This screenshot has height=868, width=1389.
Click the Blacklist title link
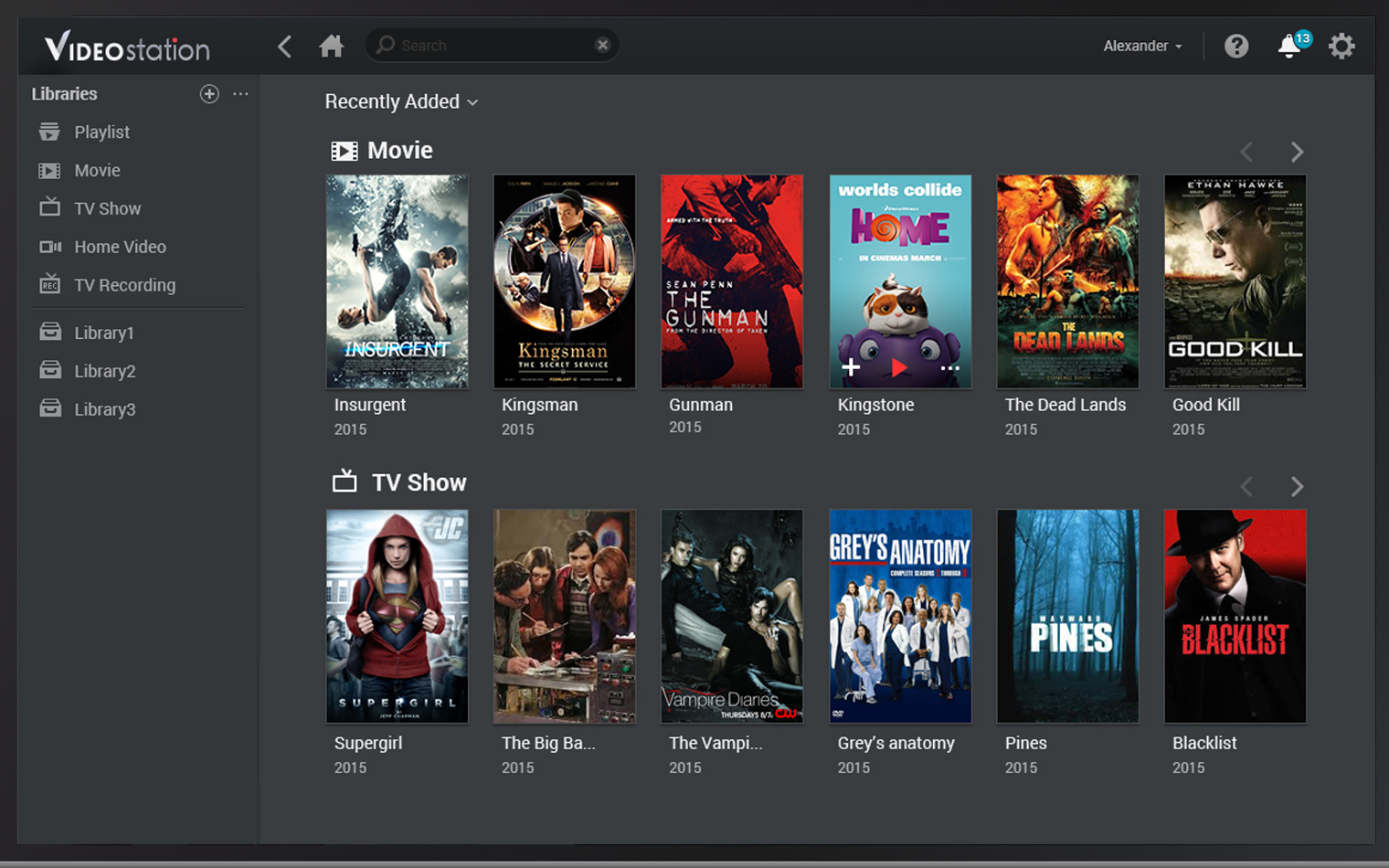pos(1203,743)
